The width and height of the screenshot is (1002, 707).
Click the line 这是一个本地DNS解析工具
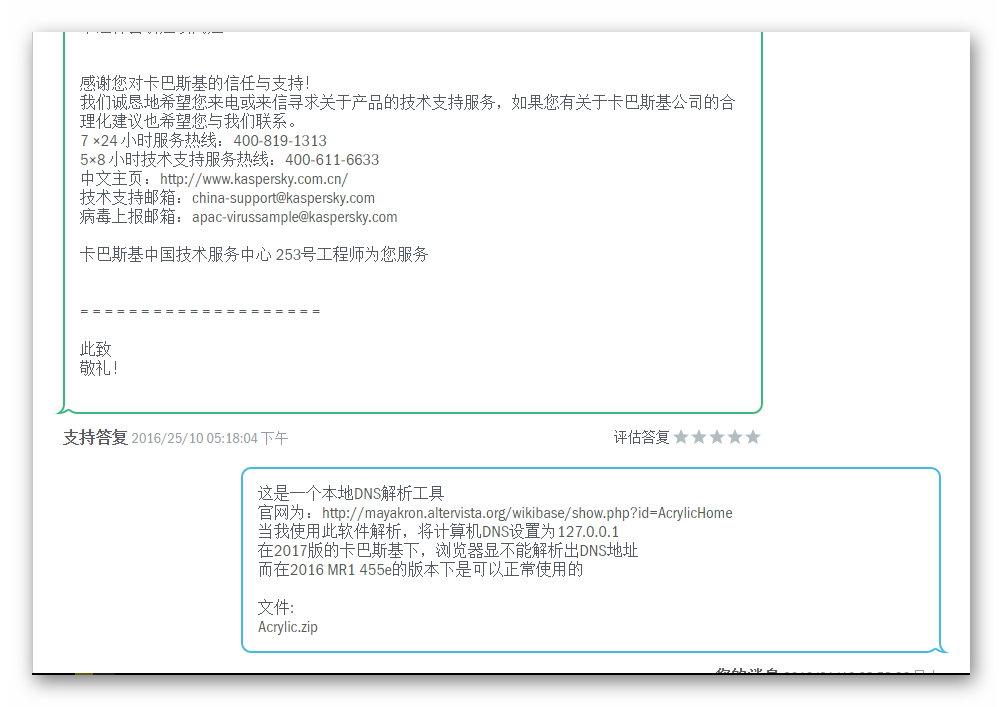tap(351, 493)
